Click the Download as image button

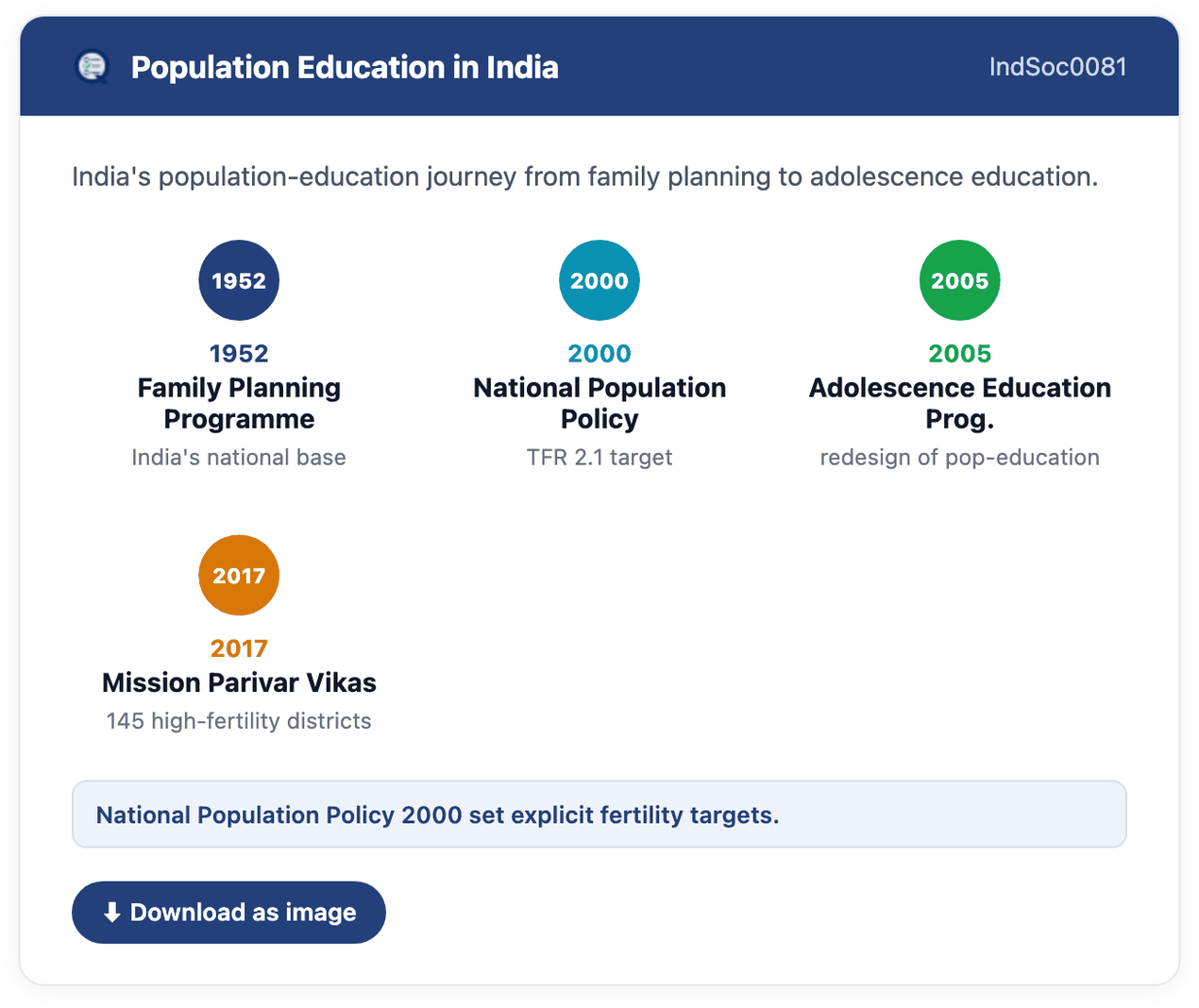228,913
